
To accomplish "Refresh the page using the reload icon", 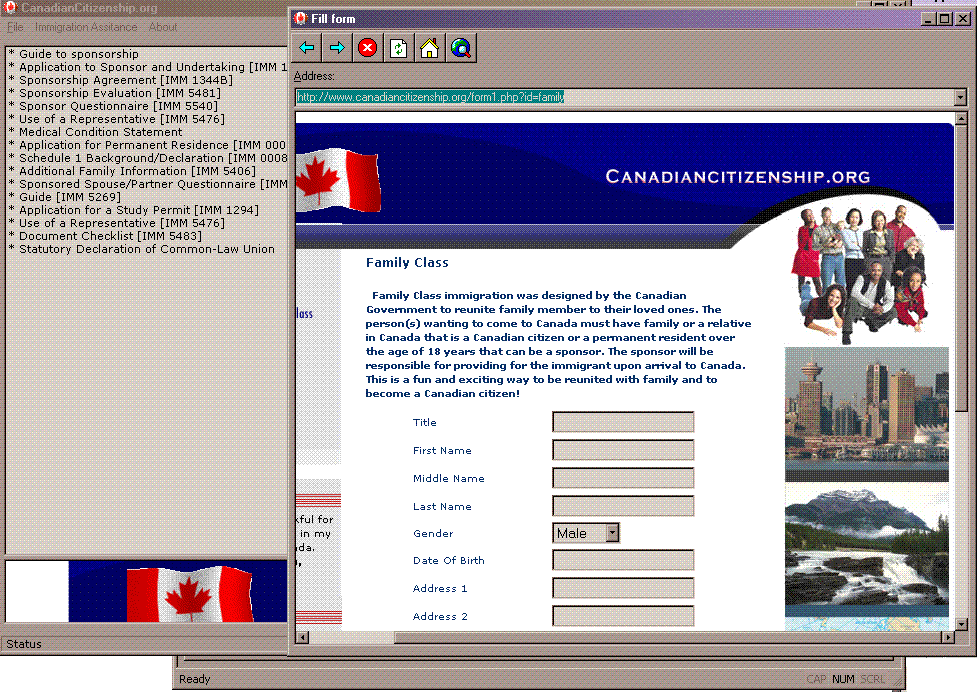I will pos(399,47).
